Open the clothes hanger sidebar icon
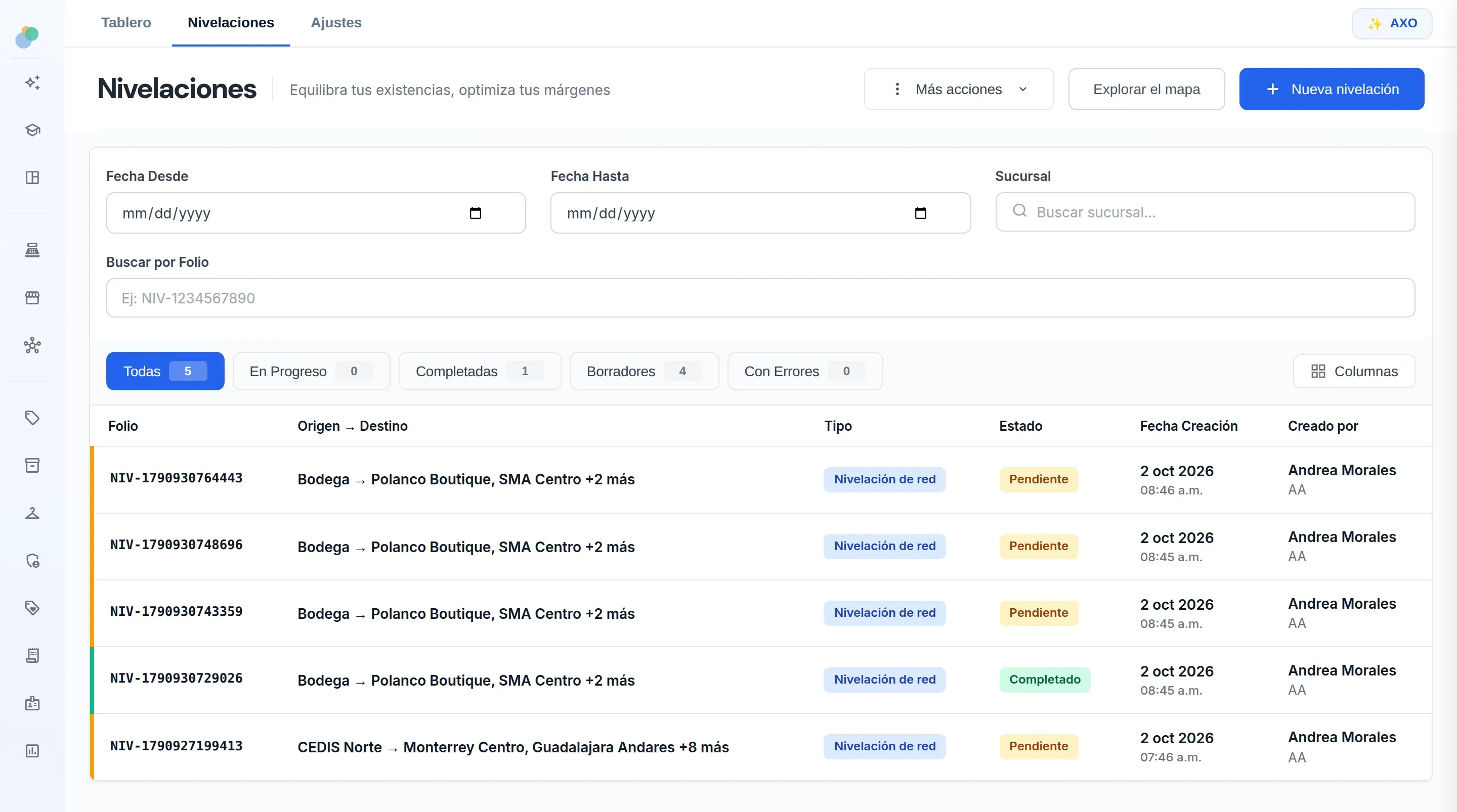This screenshot has width=1457, height=812. pyautogui.click(x=32, y=513)
